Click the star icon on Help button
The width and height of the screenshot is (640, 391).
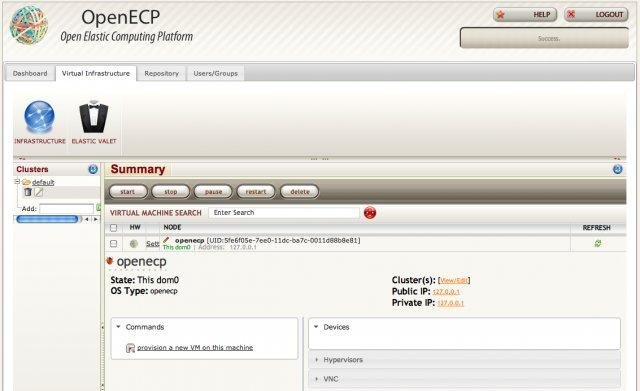tap(500, 15)
